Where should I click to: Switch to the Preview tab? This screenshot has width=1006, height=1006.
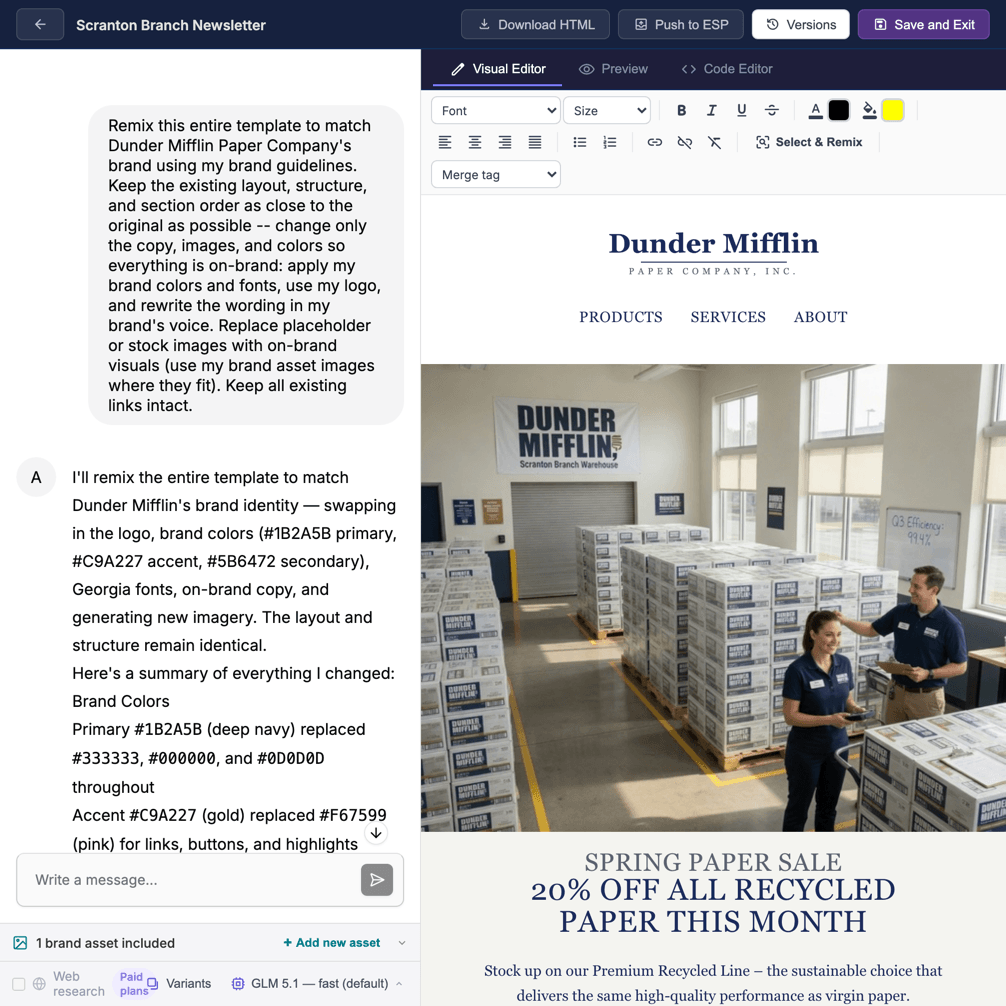613,69
